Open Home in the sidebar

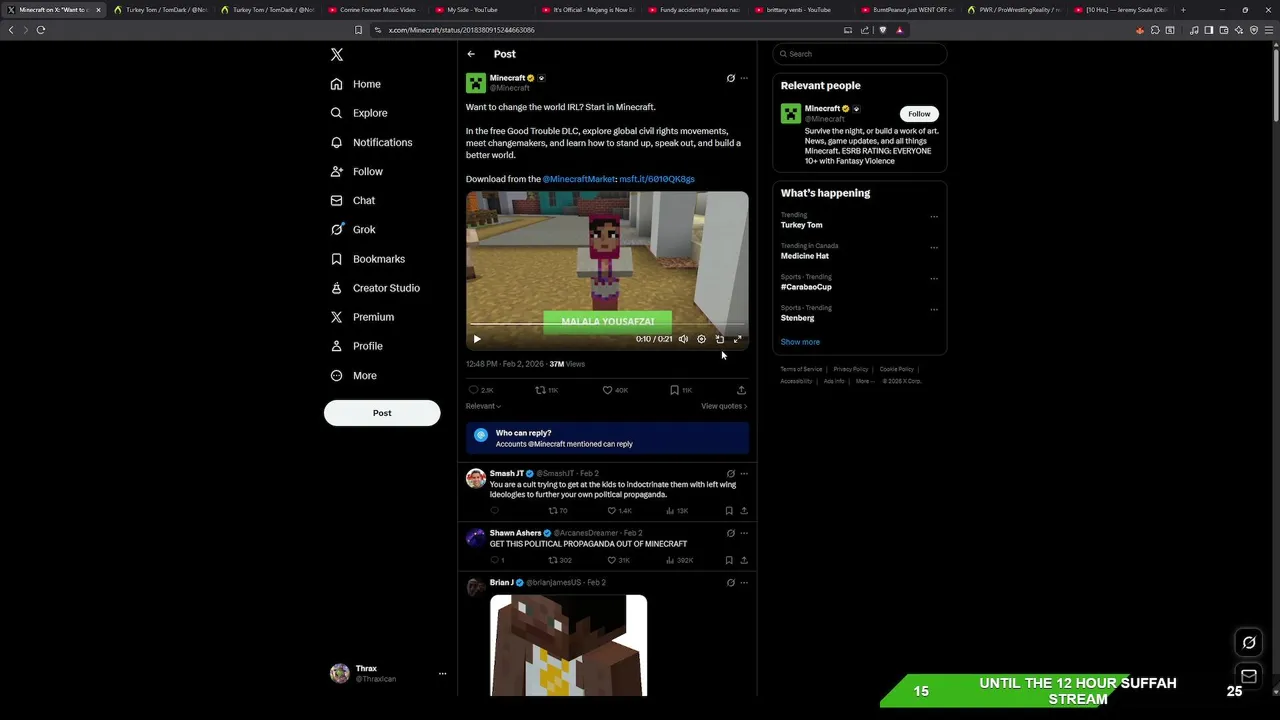point(356,84)
